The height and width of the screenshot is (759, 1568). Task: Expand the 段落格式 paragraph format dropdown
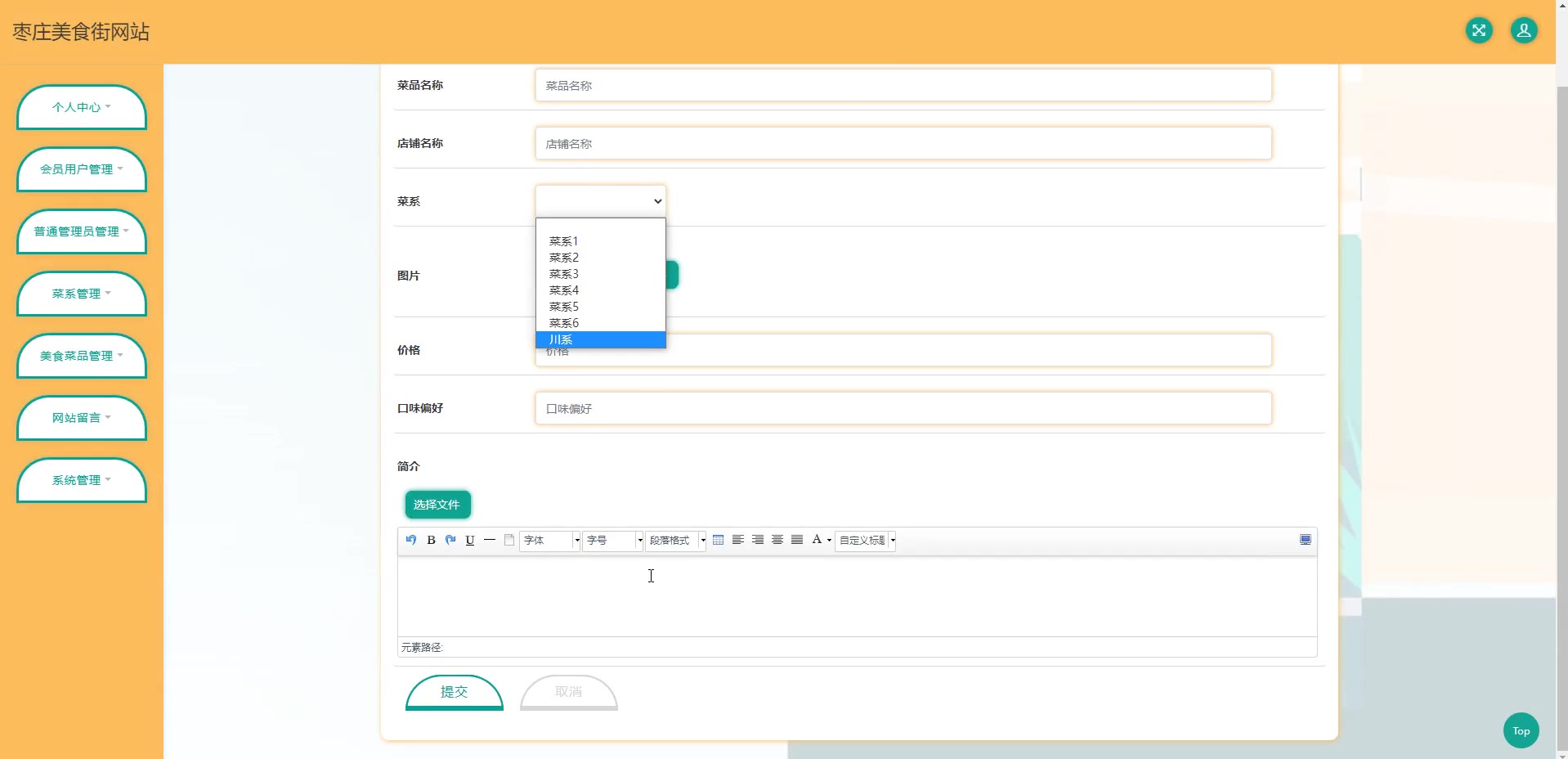675,541
